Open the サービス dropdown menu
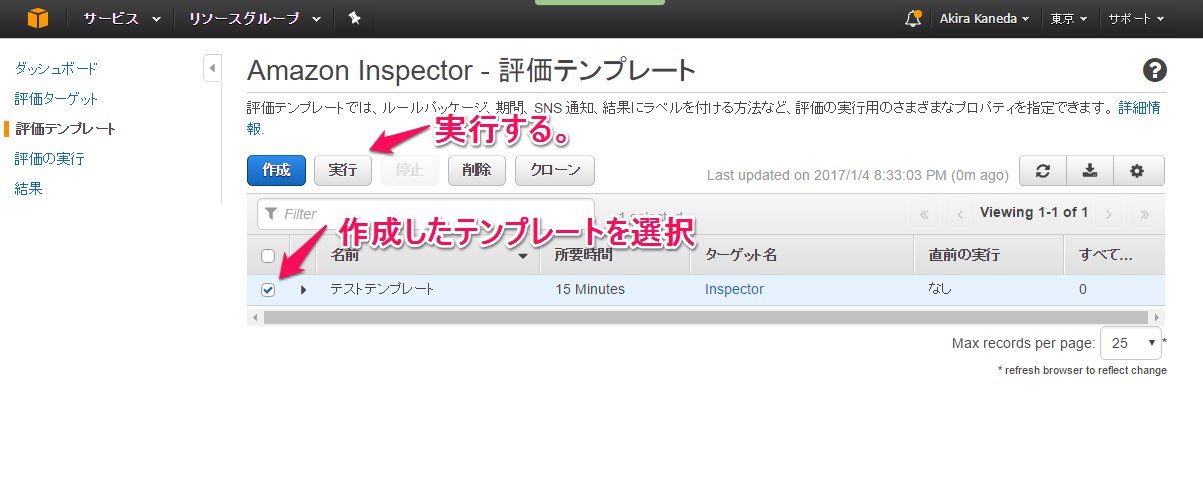This screenshot has height=485, width=1203. tap(122, 18)
